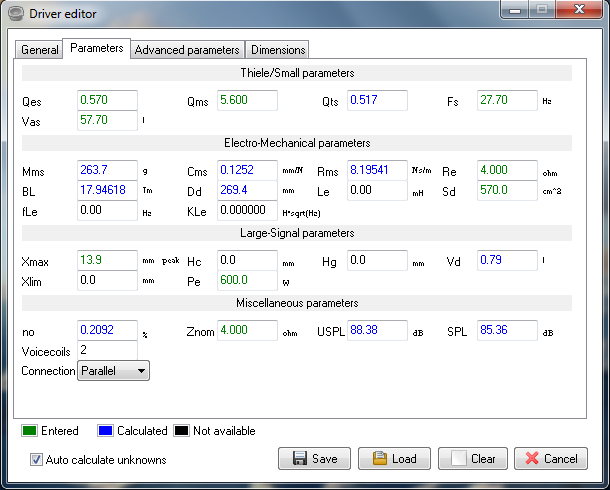Click the Le inductance field
The image size is (610, 490).
[377, 190]
